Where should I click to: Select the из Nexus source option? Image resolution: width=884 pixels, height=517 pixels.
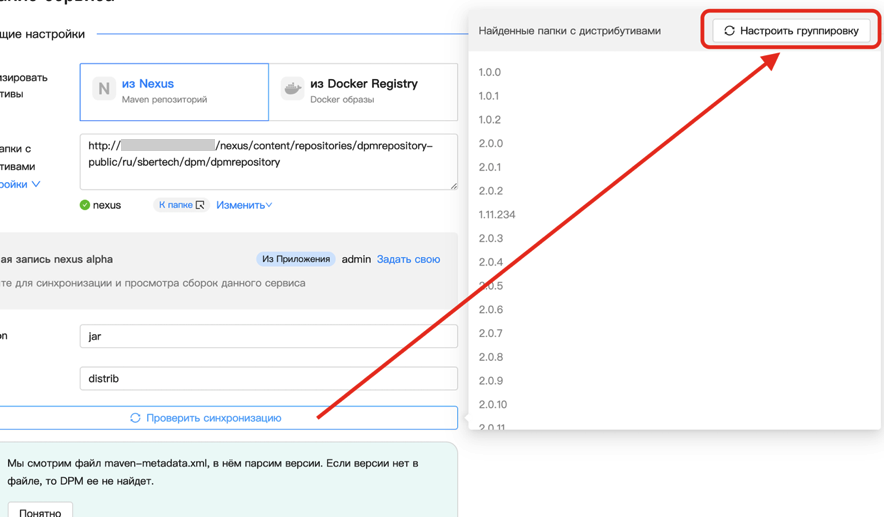174,92
